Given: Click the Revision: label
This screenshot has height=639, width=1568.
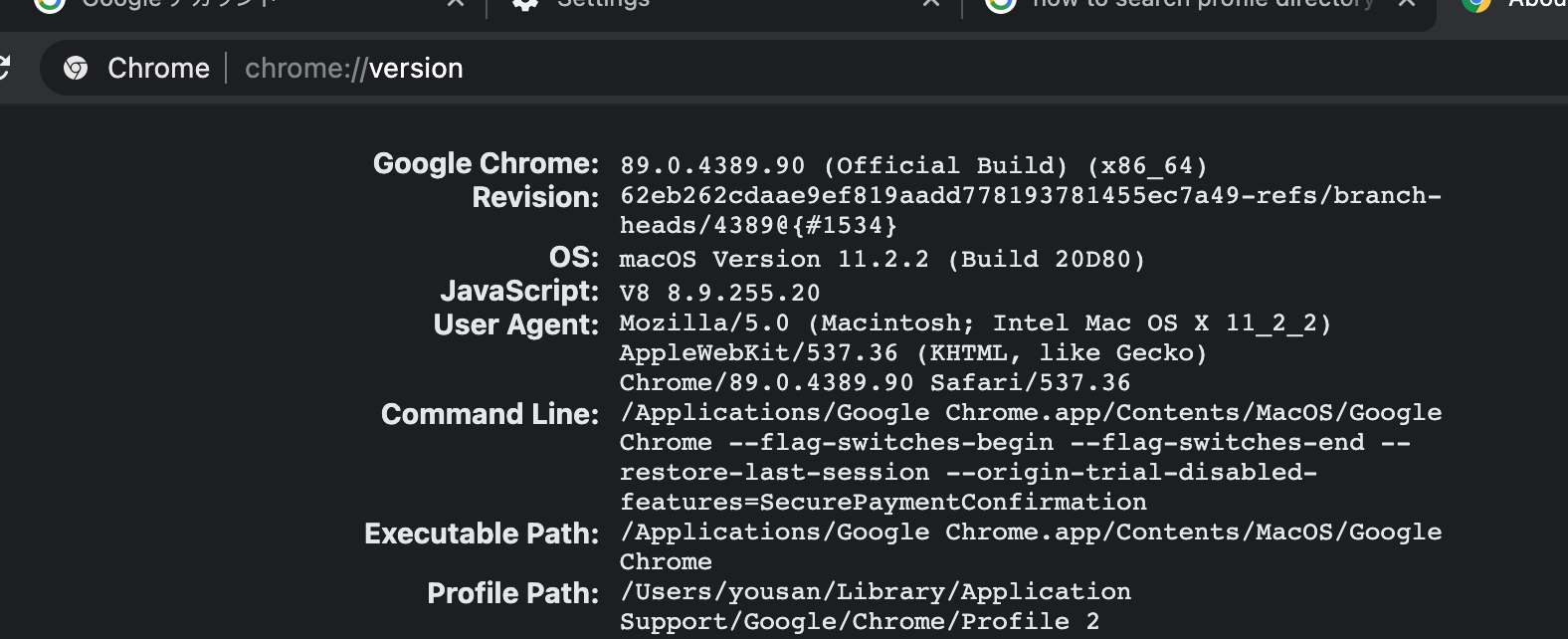Looking at the screenshot, I should 536,197.
